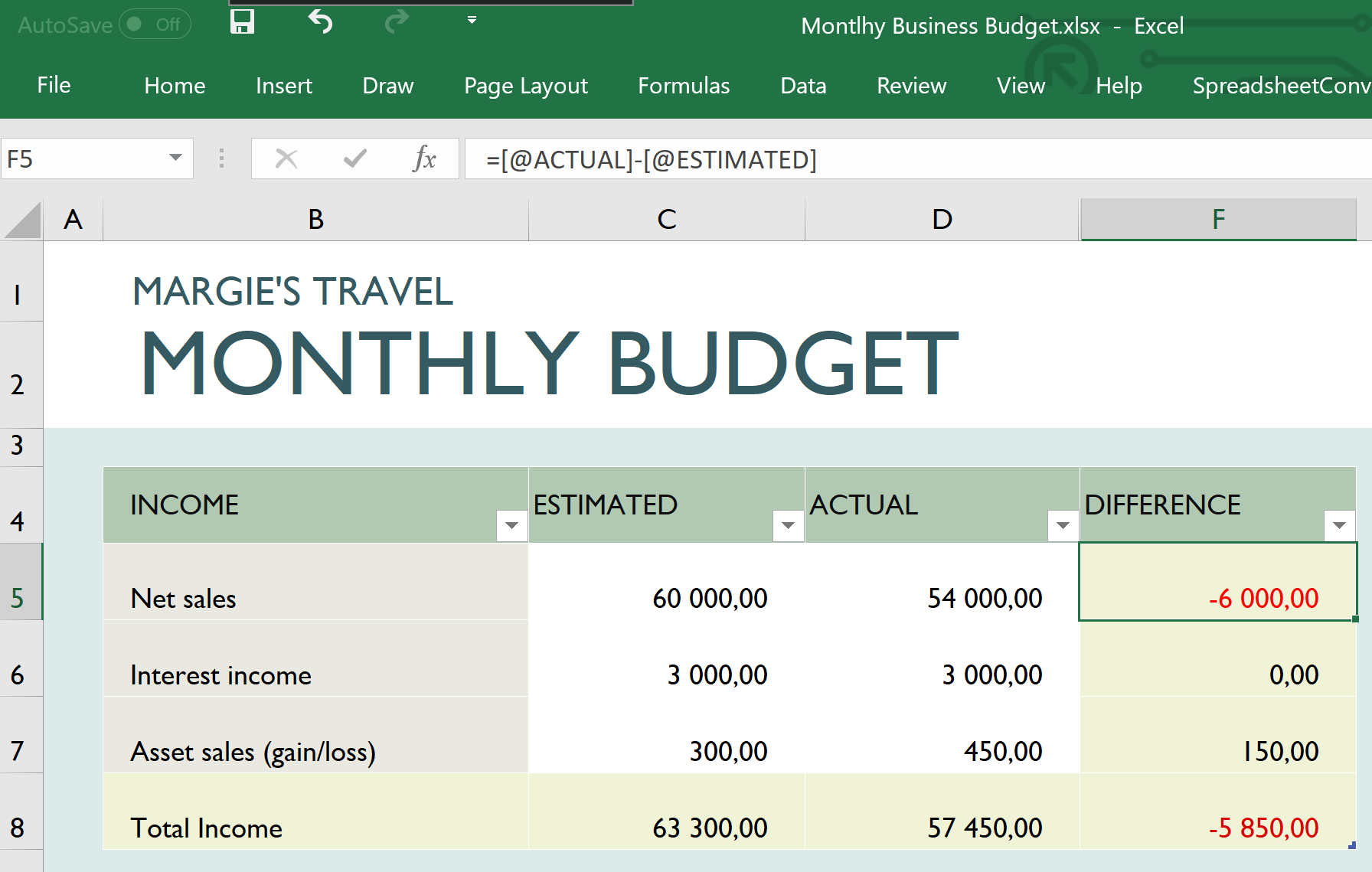Select column A header
The image size is (1372, 872).
click(73, 220)
